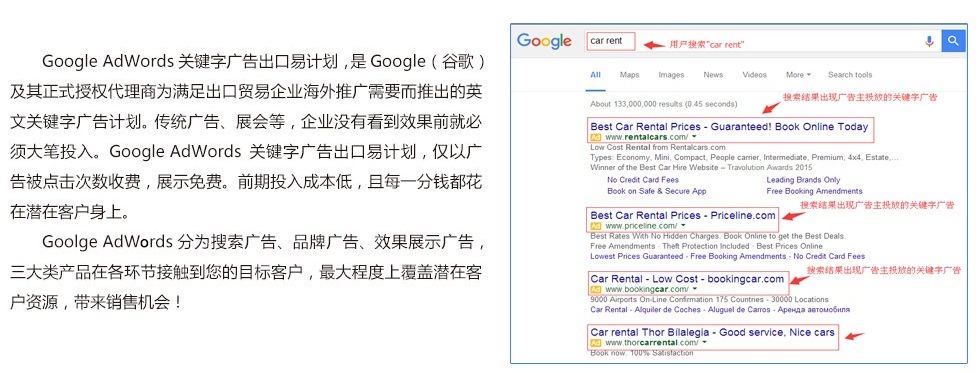
Task: Click the Google logo
Action: pos(544,42)
